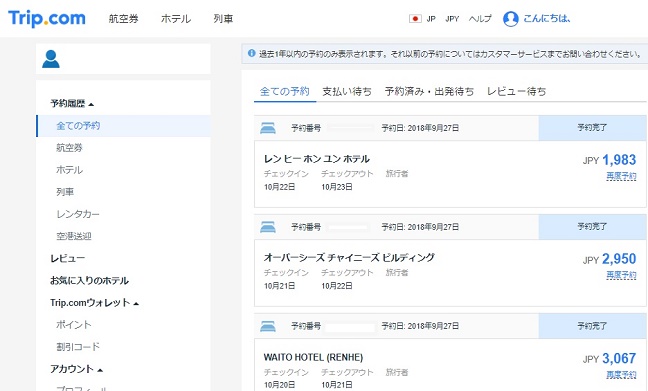The image size is (648, 391).
Task: Select 全ての予約 in sidebar
Action: click(x=124, y=126)
